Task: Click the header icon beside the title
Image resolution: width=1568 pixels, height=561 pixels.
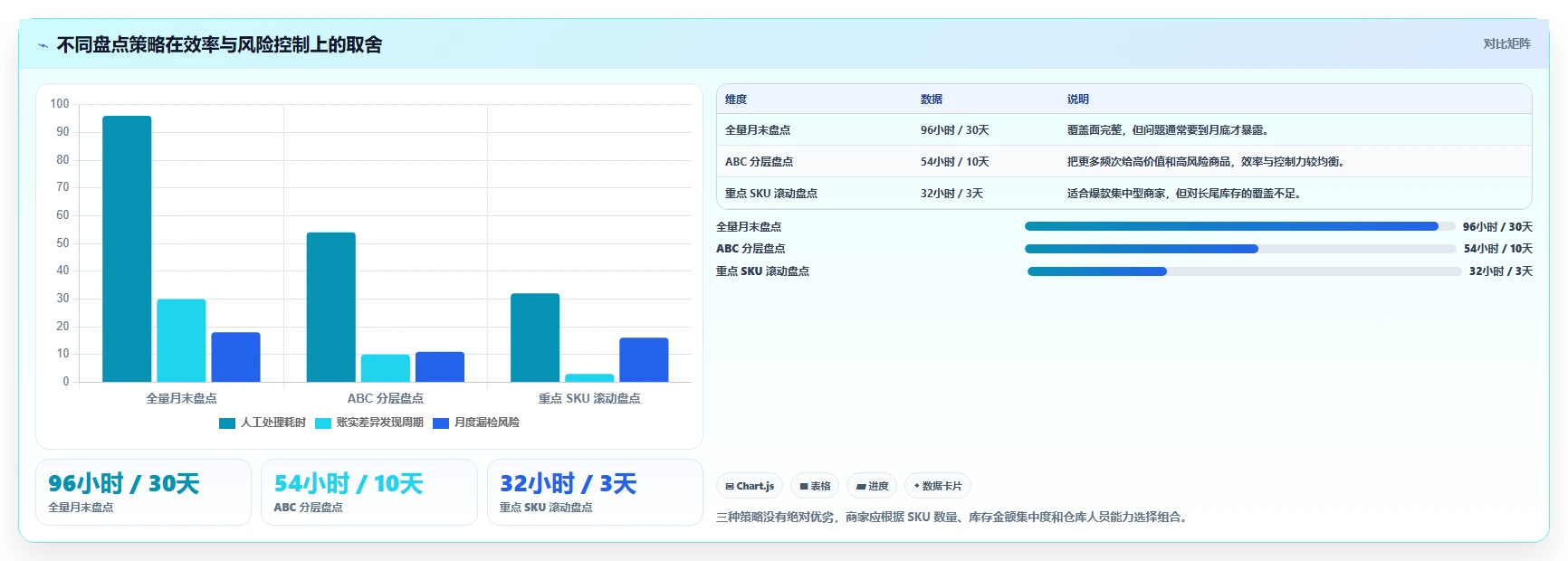Action: [43, 45]
